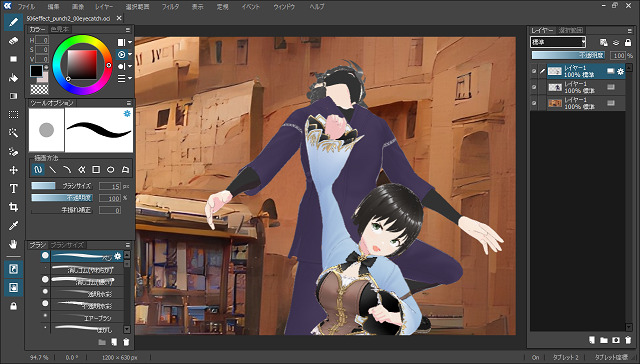Switch to the ブラシサイズ tab

tap(67, 245)
